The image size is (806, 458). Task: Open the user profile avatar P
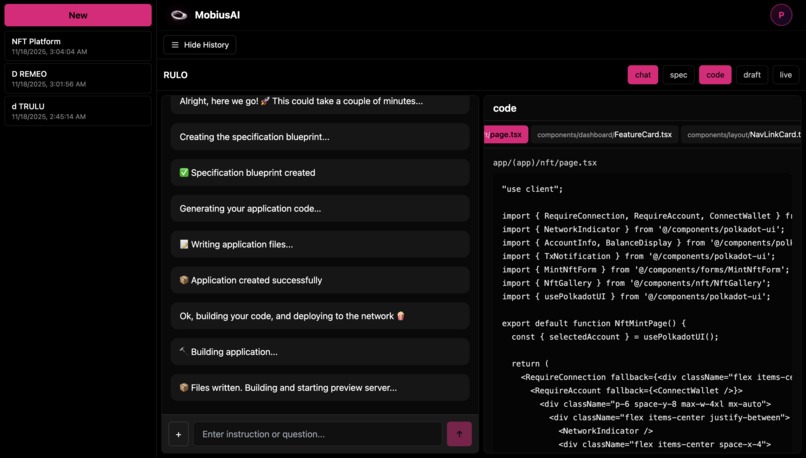[x=781, y=15]
